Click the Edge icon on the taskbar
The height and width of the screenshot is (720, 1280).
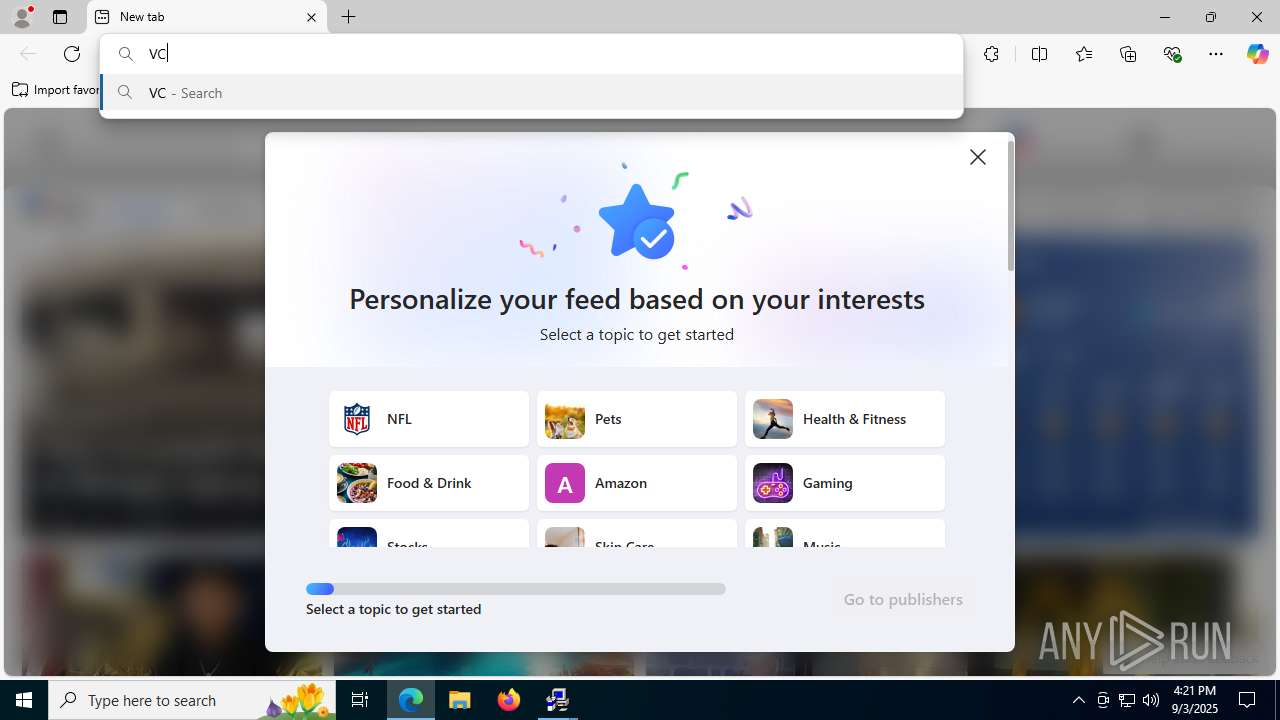pyautogui.click(x=411, y=700)
